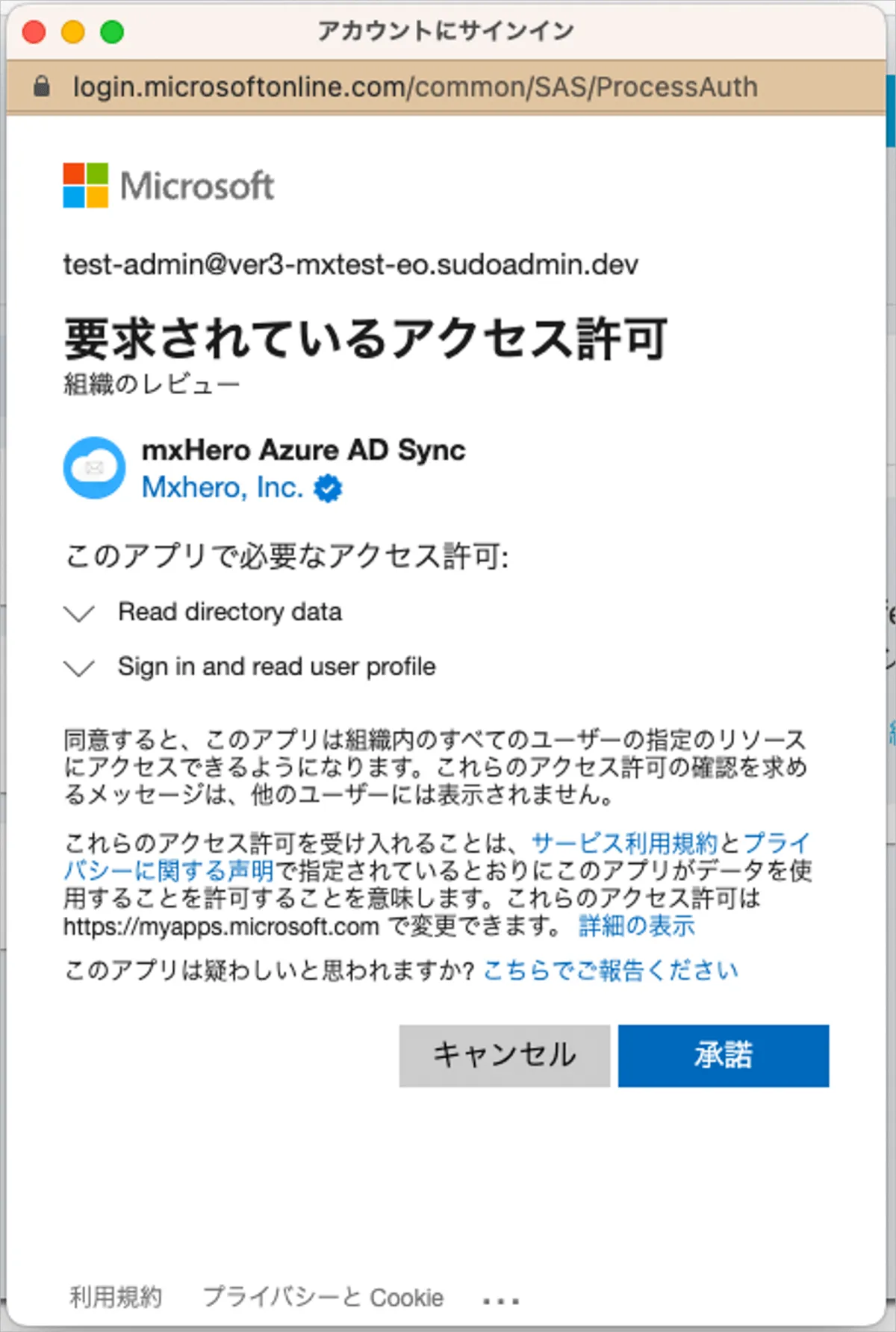This screenshot has width=896, height=1332.
Task: Expand Sign in and read user profile
Action: pyautogui.click(x=80, y=667)
